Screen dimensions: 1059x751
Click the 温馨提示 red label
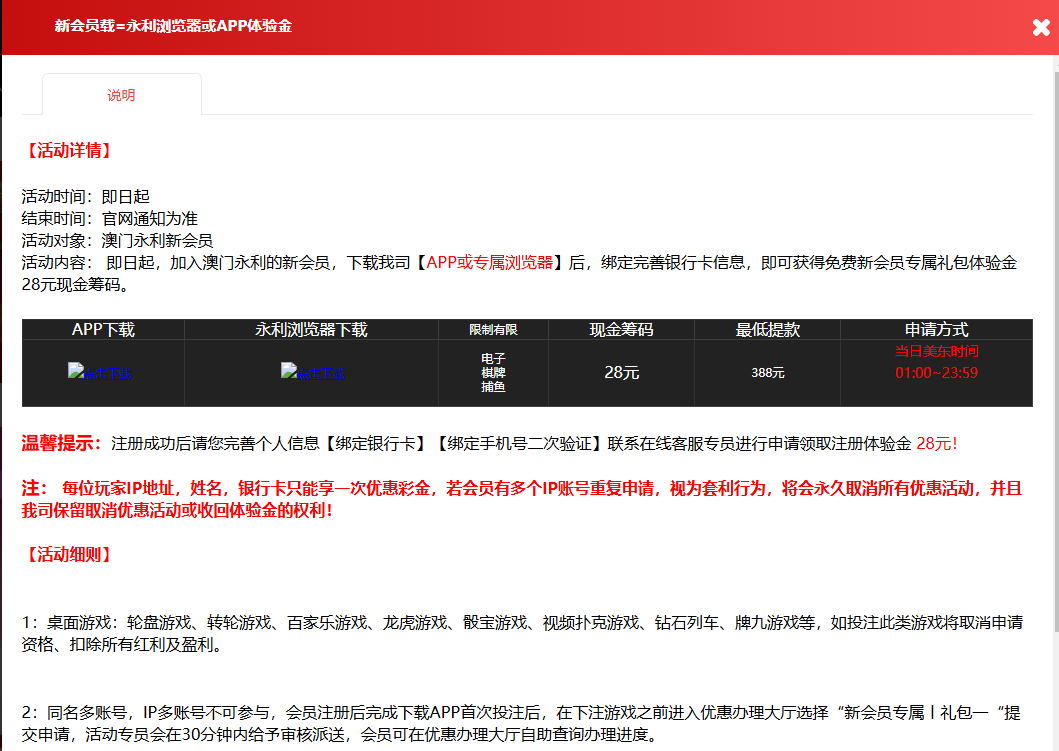[x=62, y=443]
